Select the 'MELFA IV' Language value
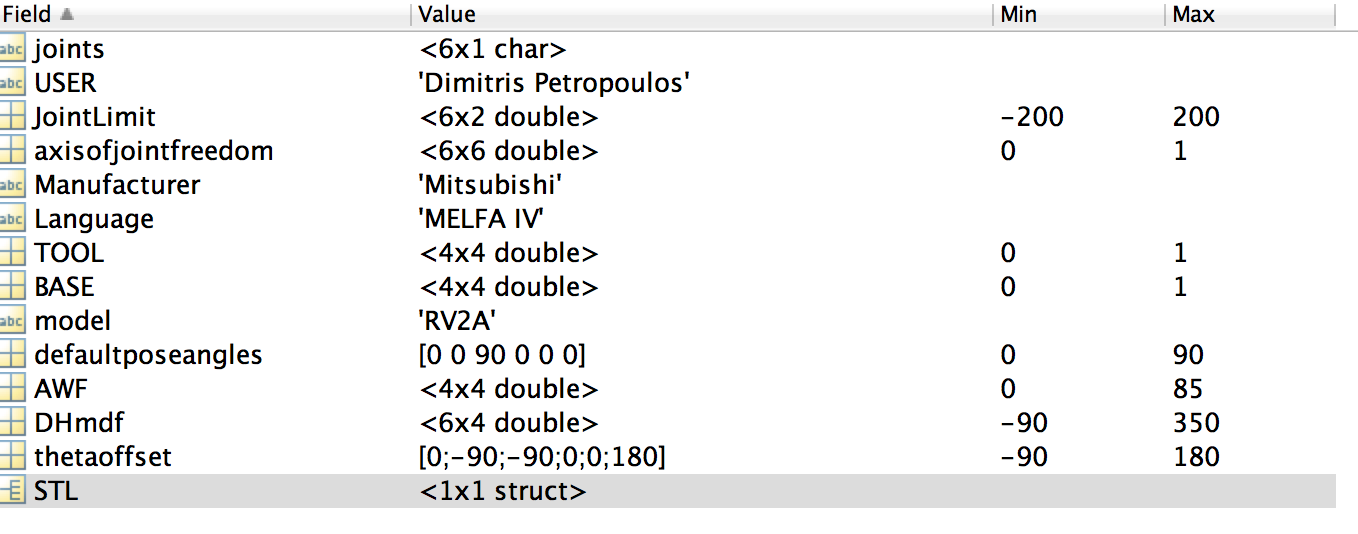Image resolution: width=1358 pixels, height=534 pixels. coord(482,219)
